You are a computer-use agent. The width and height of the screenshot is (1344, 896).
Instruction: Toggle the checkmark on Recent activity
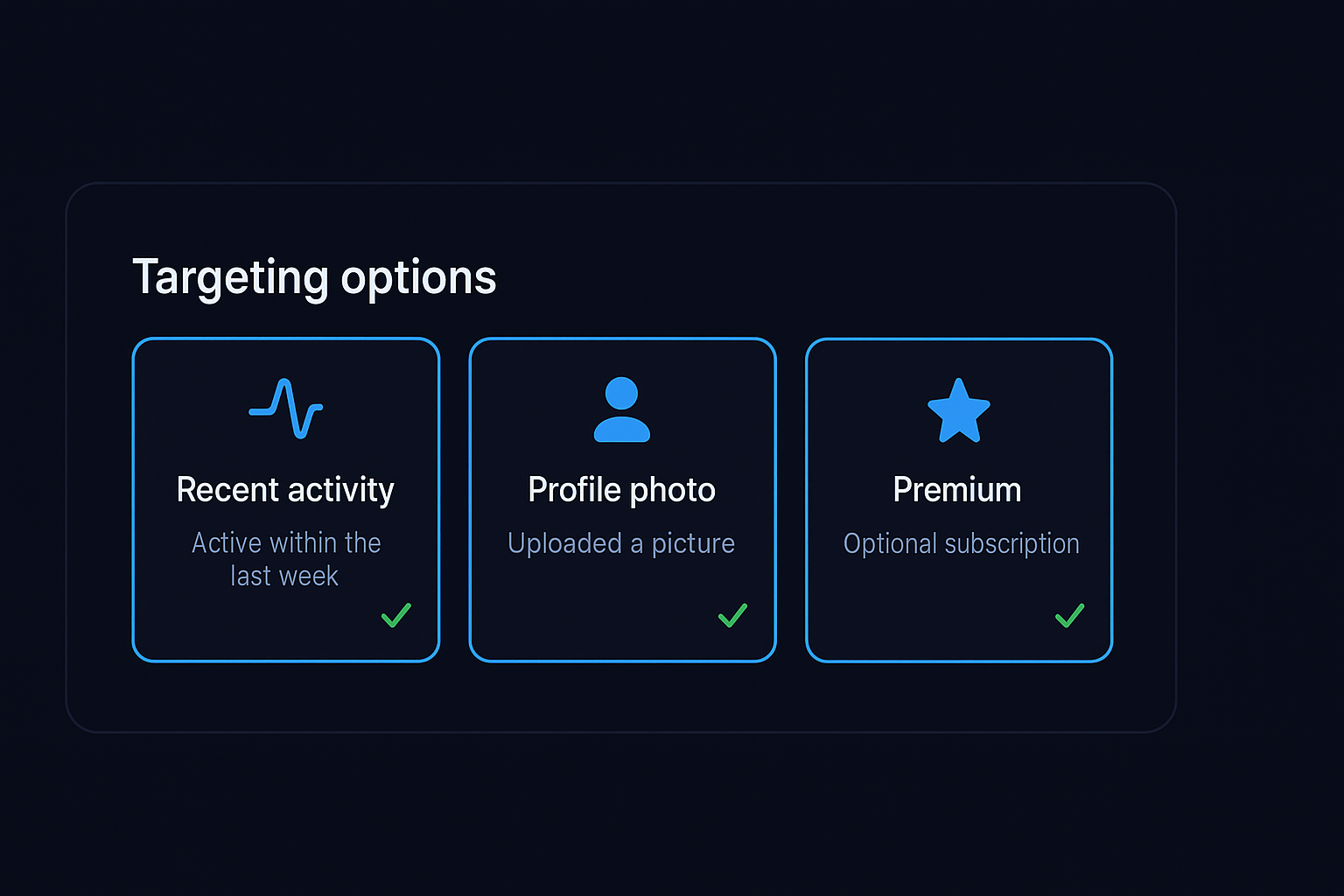tap(395, 616)
